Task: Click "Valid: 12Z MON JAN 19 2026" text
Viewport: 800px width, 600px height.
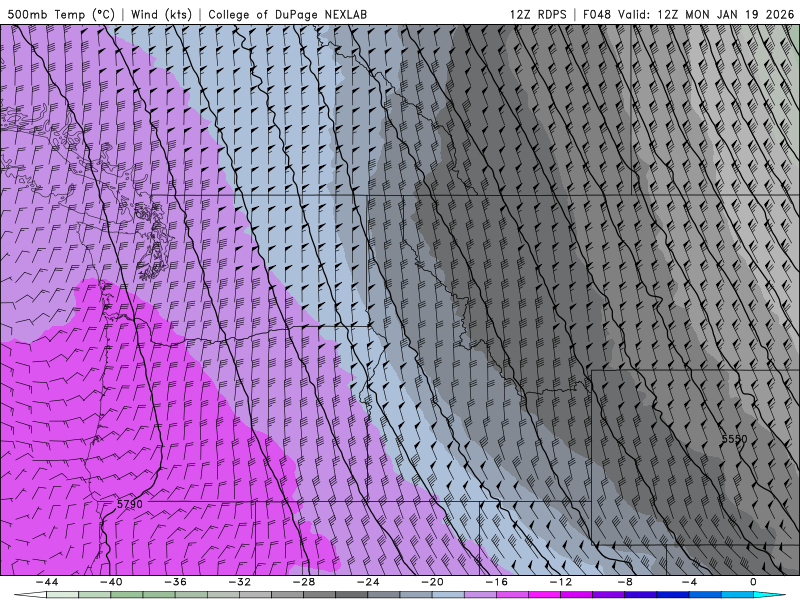Action: (x=706, y=14)
